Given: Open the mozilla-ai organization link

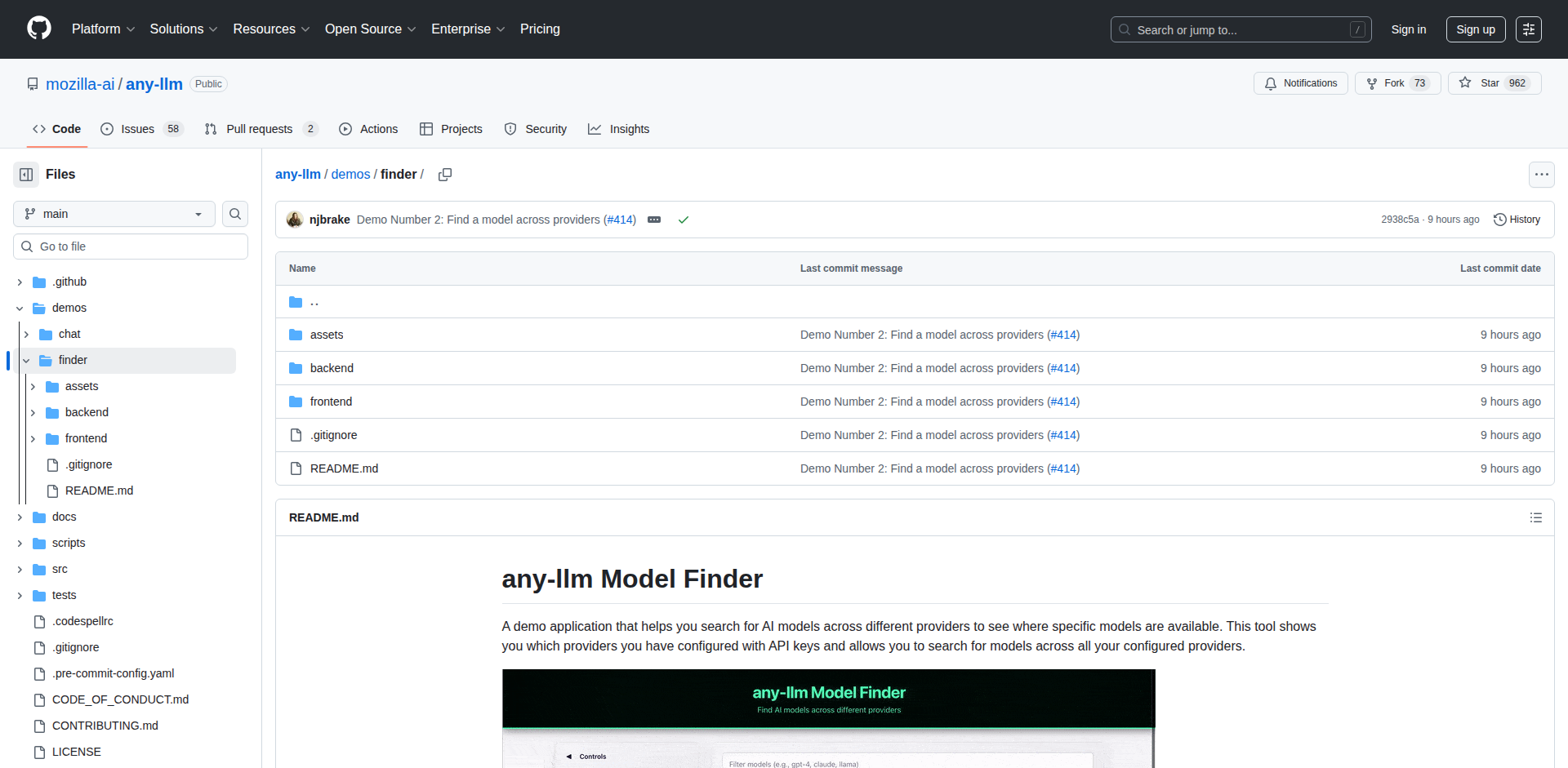Looking at the screenshot, I should pos(80,84).
